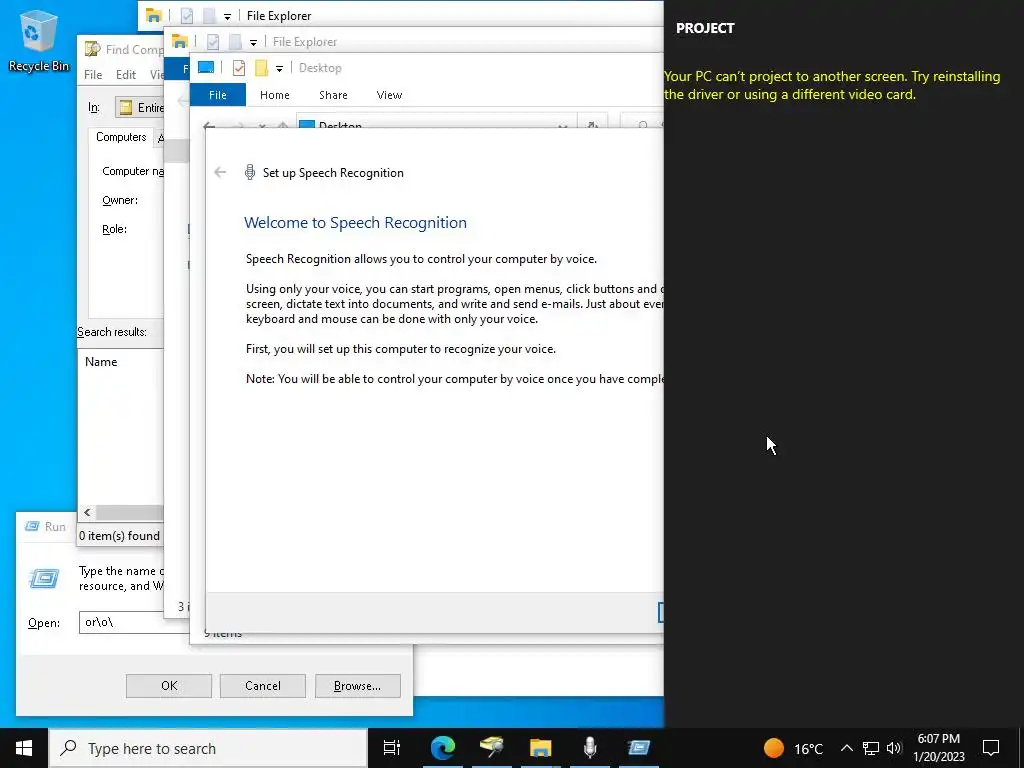The image size is (1024, 768).
Task: Open File Explorer from the taskbar
Action: tap(541, 748)
